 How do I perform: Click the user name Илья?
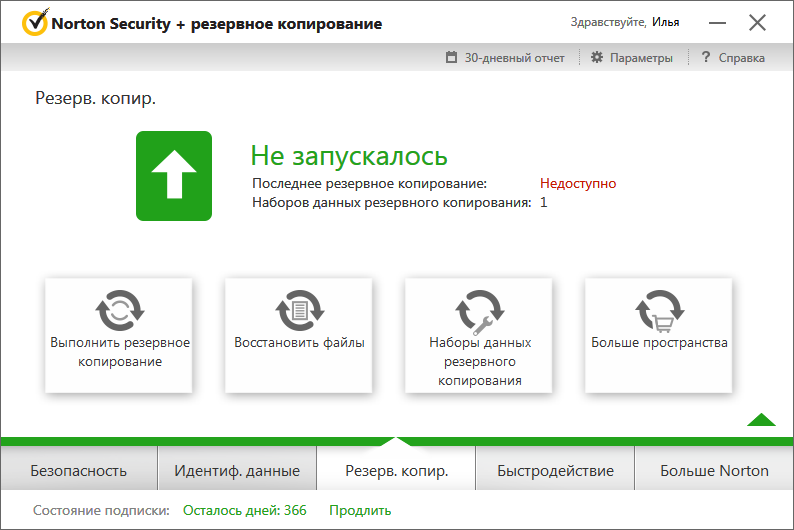(665, 22)
